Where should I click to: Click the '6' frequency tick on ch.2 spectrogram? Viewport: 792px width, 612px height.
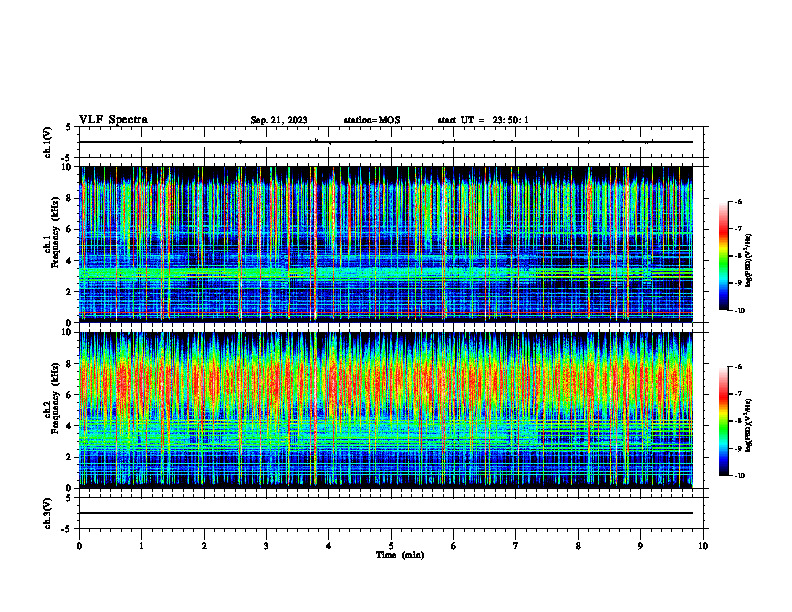click(69, 395)
